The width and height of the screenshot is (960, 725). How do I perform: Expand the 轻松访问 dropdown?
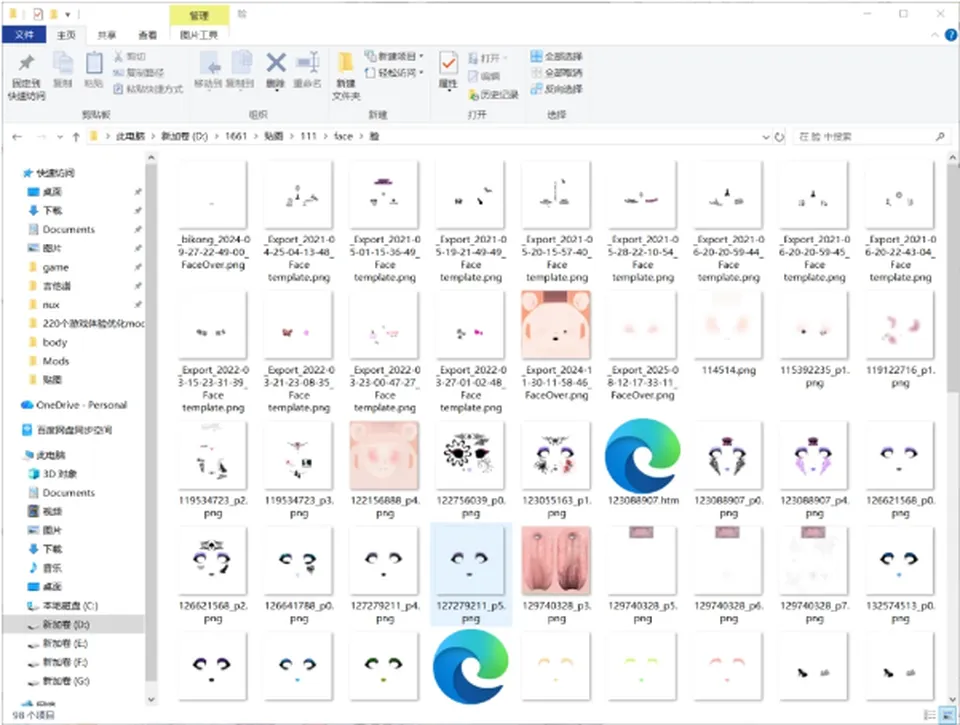tap(422, 73)
